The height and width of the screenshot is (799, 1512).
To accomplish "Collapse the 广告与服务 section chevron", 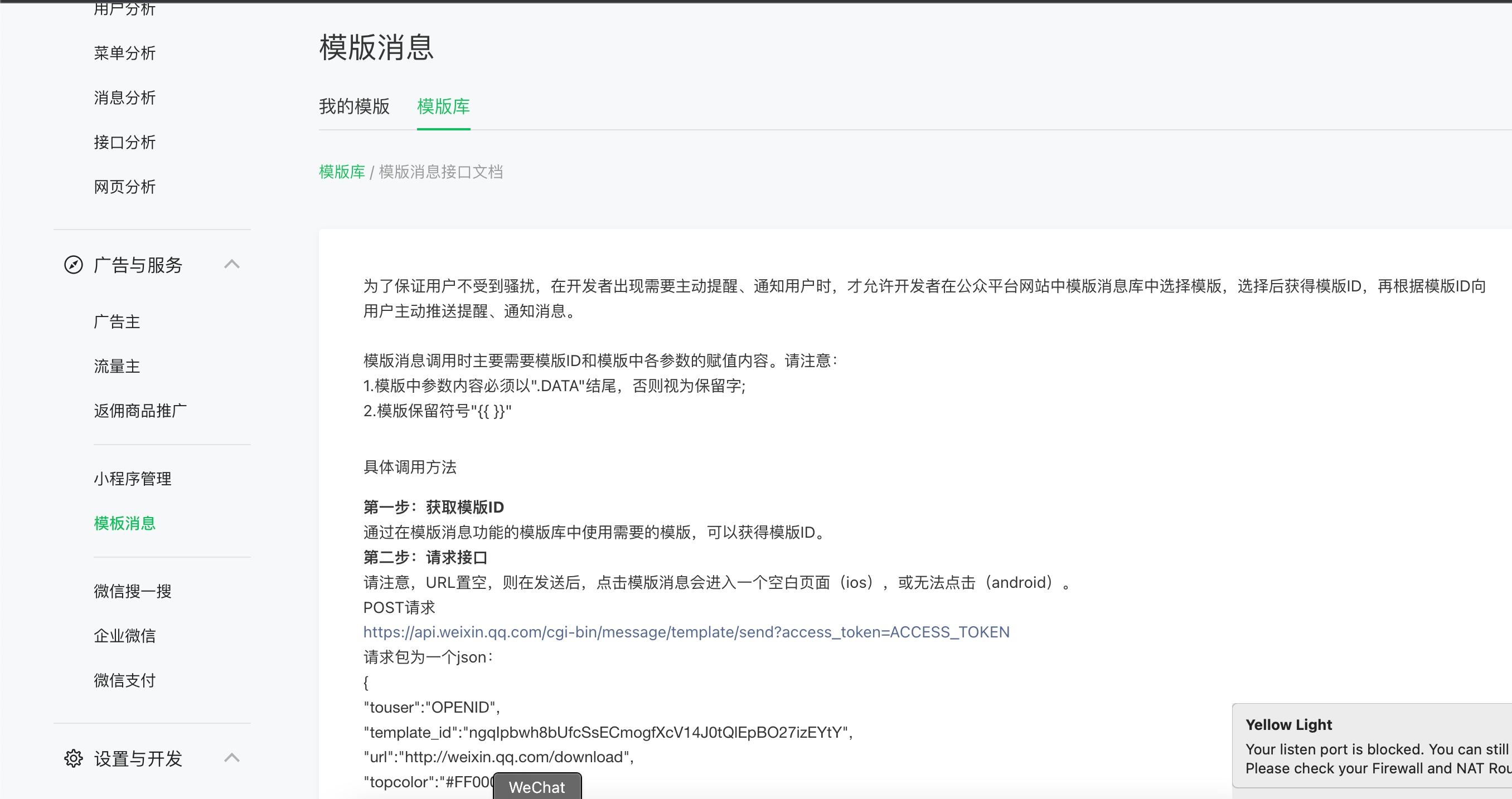I will (232, 264).
